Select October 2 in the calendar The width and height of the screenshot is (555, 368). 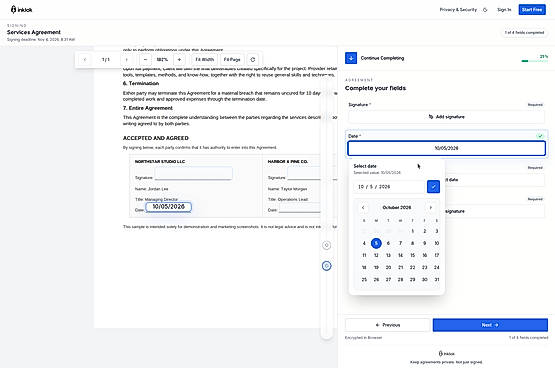tap(425, 231)
